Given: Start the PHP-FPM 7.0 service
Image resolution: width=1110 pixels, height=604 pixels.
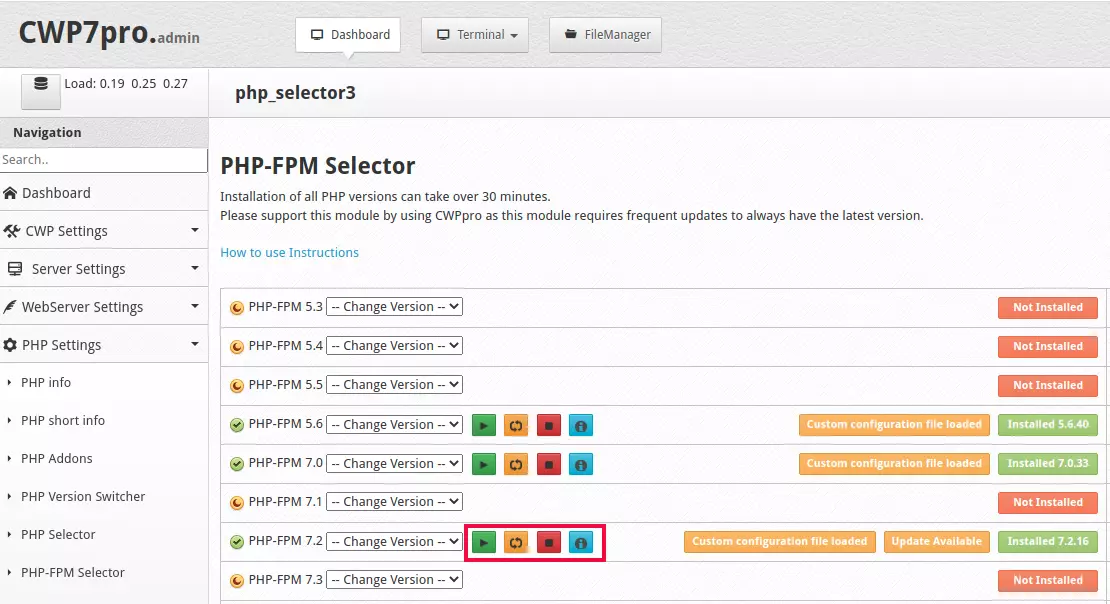Looking at the screenshot, I should click(x=484, y=464).
